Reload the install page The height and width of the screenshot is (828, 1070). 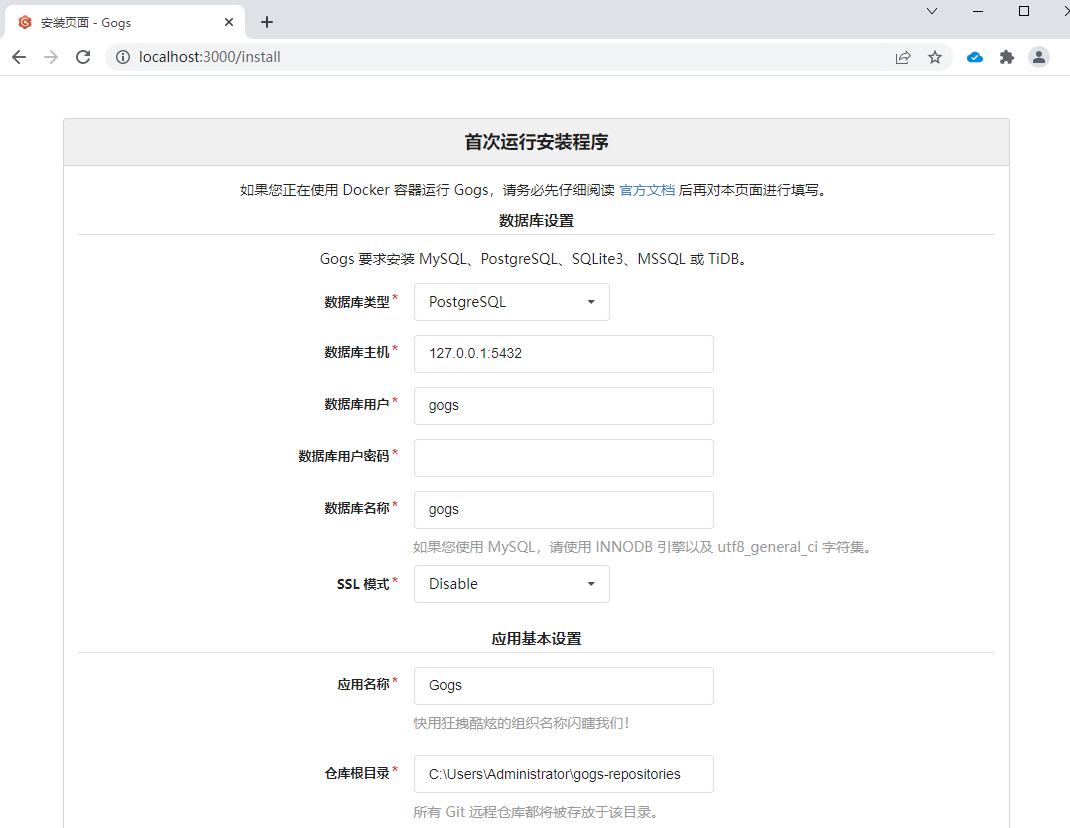[83, 57]
